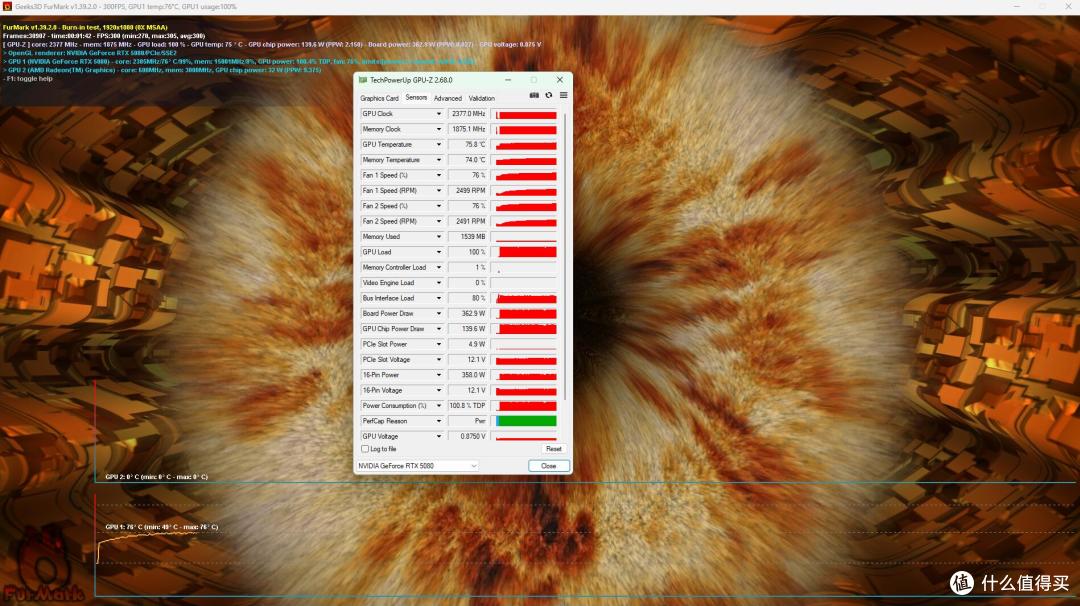Click the GPU-Z refresh icon
The image size is (1080, 606).
pyautogui.click(x=549, y=96)
